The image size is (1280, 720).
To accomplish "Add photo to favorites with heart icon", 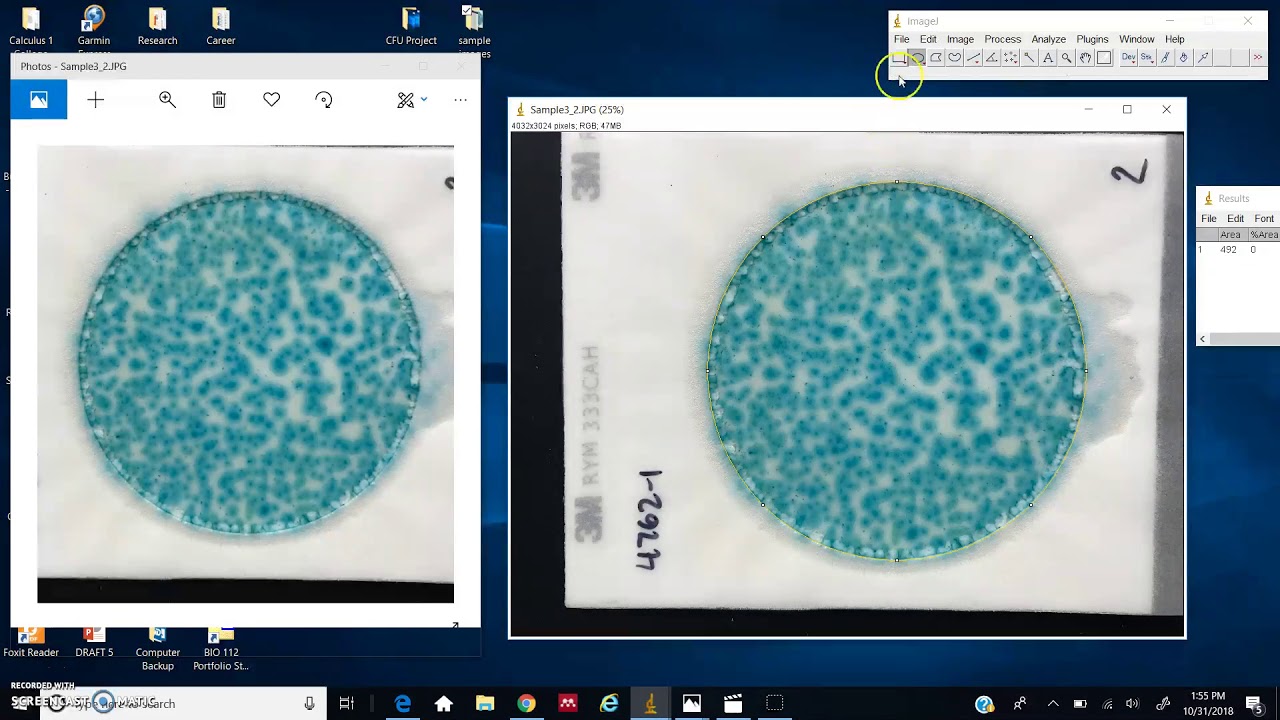I will (x=271, y=100).
